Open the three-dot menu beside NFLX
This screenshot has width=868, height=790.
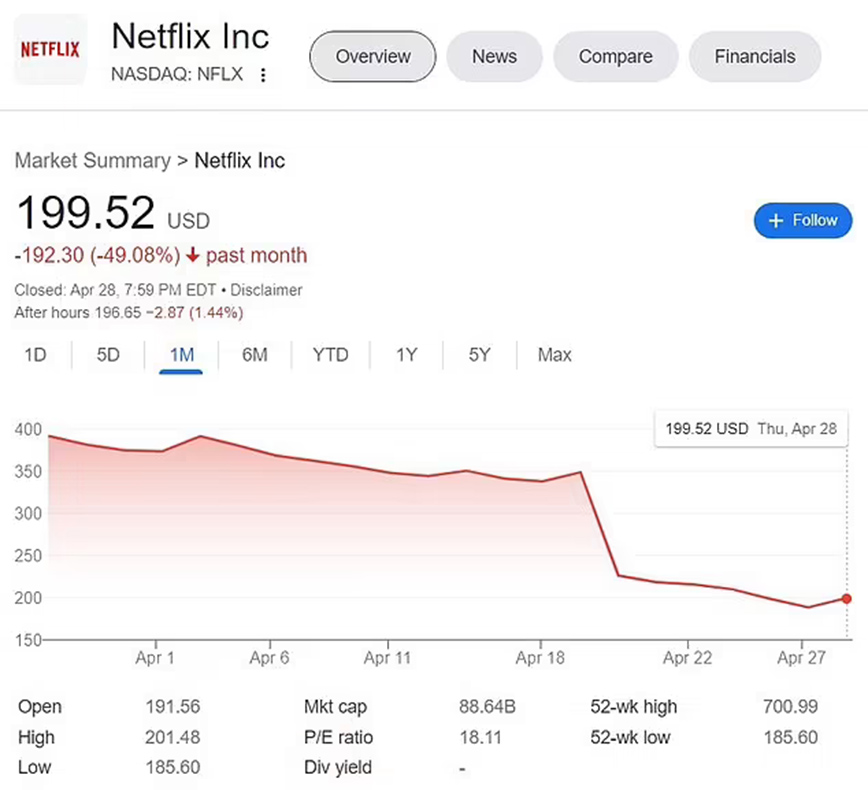(263, 75)
